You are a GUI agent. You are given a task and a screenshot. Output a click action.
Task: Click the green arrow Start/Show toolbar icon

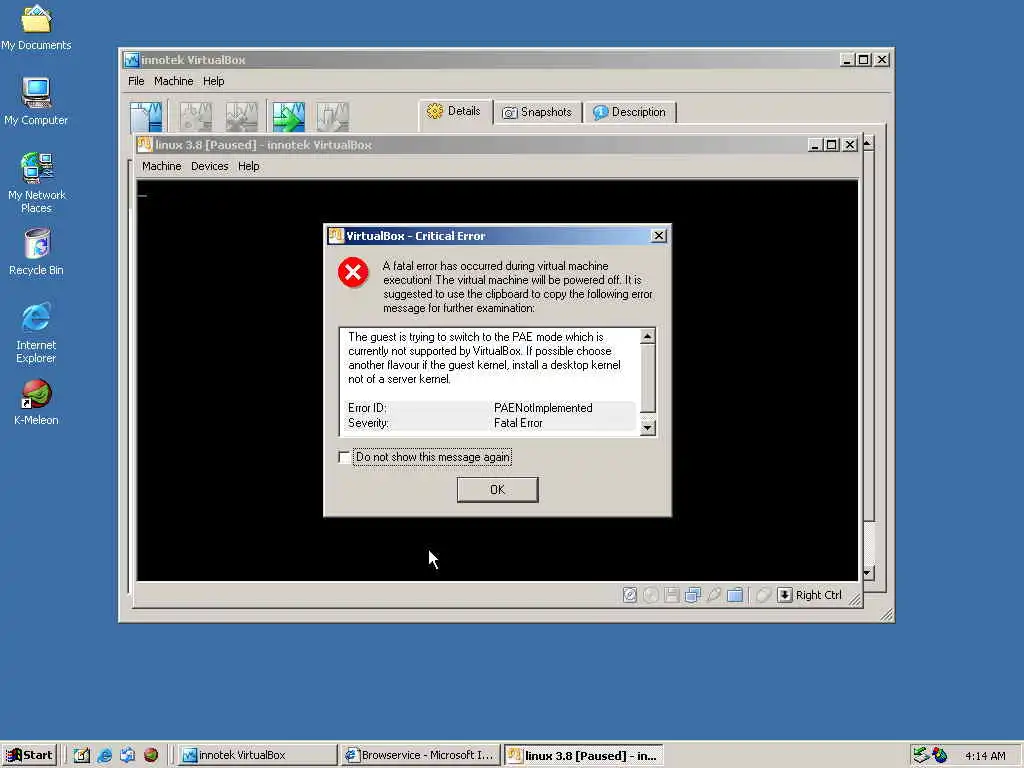tap(289, 117)
